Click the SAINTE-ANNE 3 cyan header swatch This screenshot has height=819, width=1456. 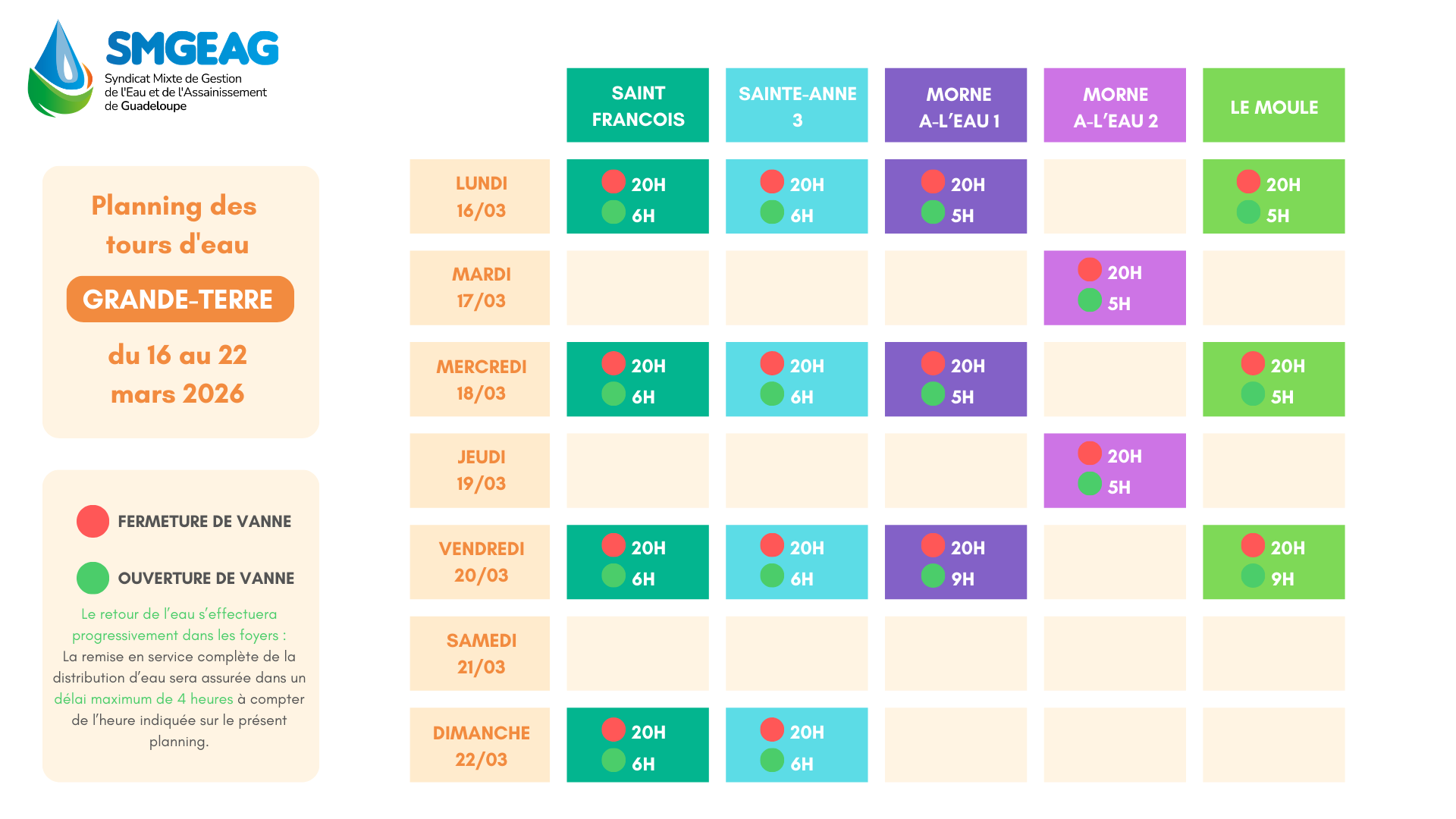(x=797, y=105)
